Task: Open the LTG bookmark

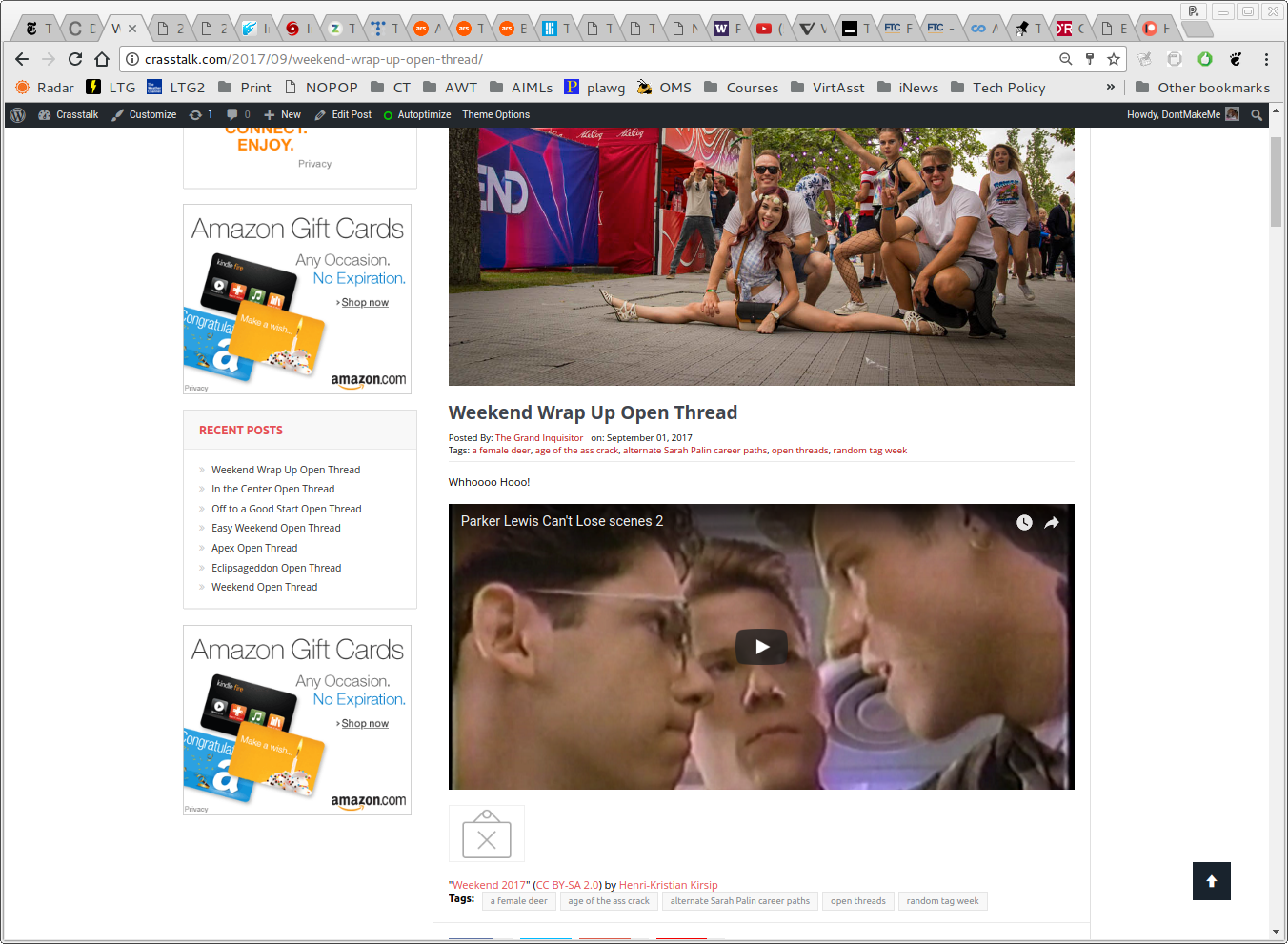Action: pos(111,88)
